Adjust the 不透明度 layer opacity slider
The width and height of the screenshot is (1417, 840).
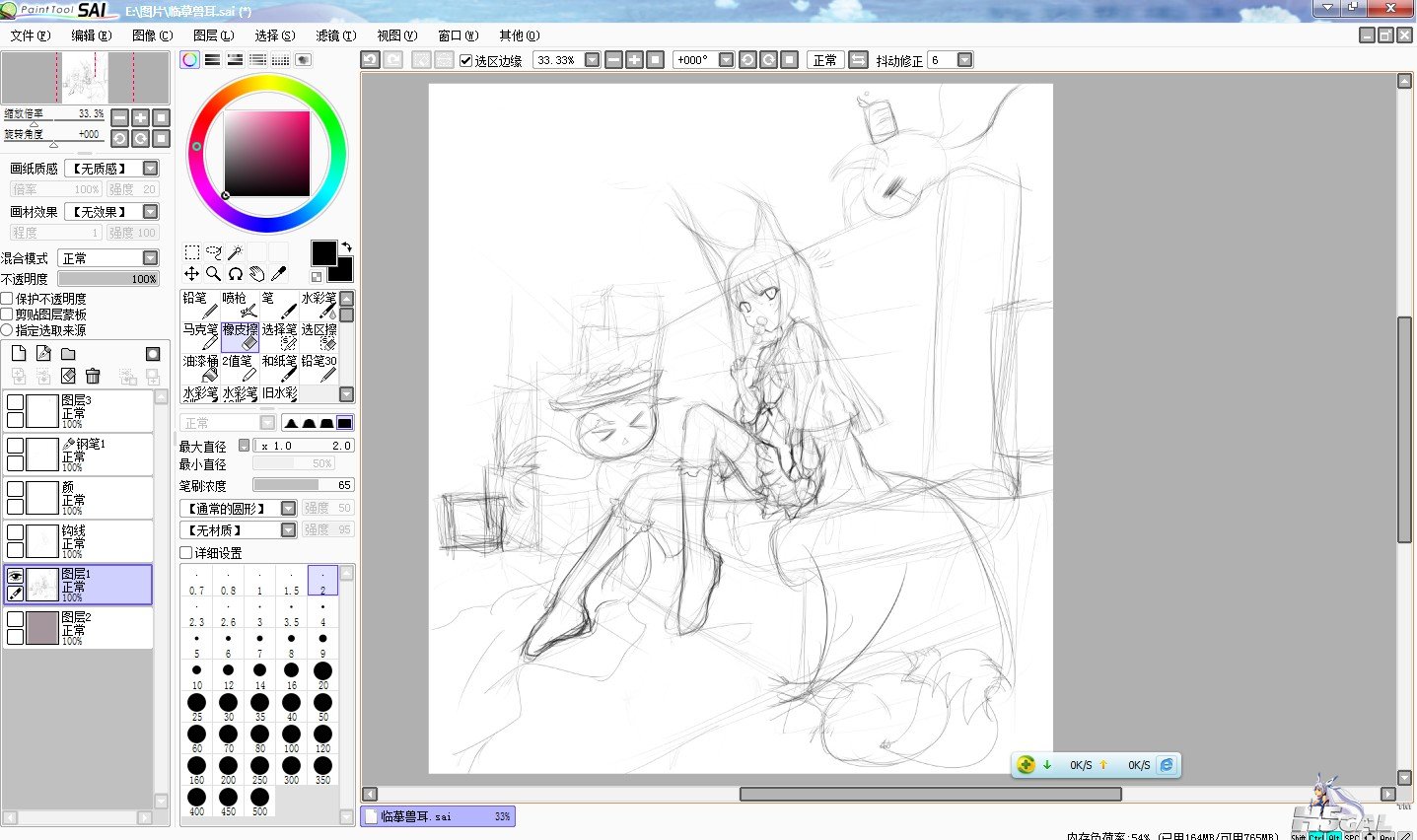107,279
